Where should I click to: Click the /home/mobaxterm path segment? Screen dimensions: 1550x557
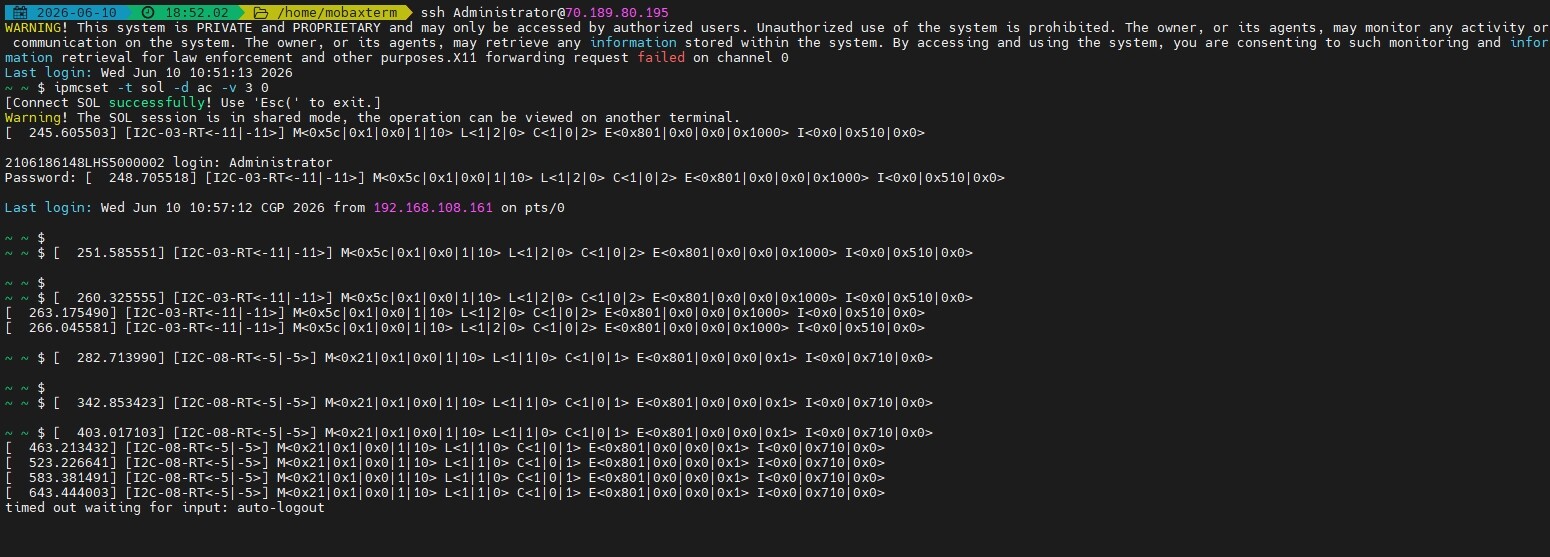(x=336, y=12)
